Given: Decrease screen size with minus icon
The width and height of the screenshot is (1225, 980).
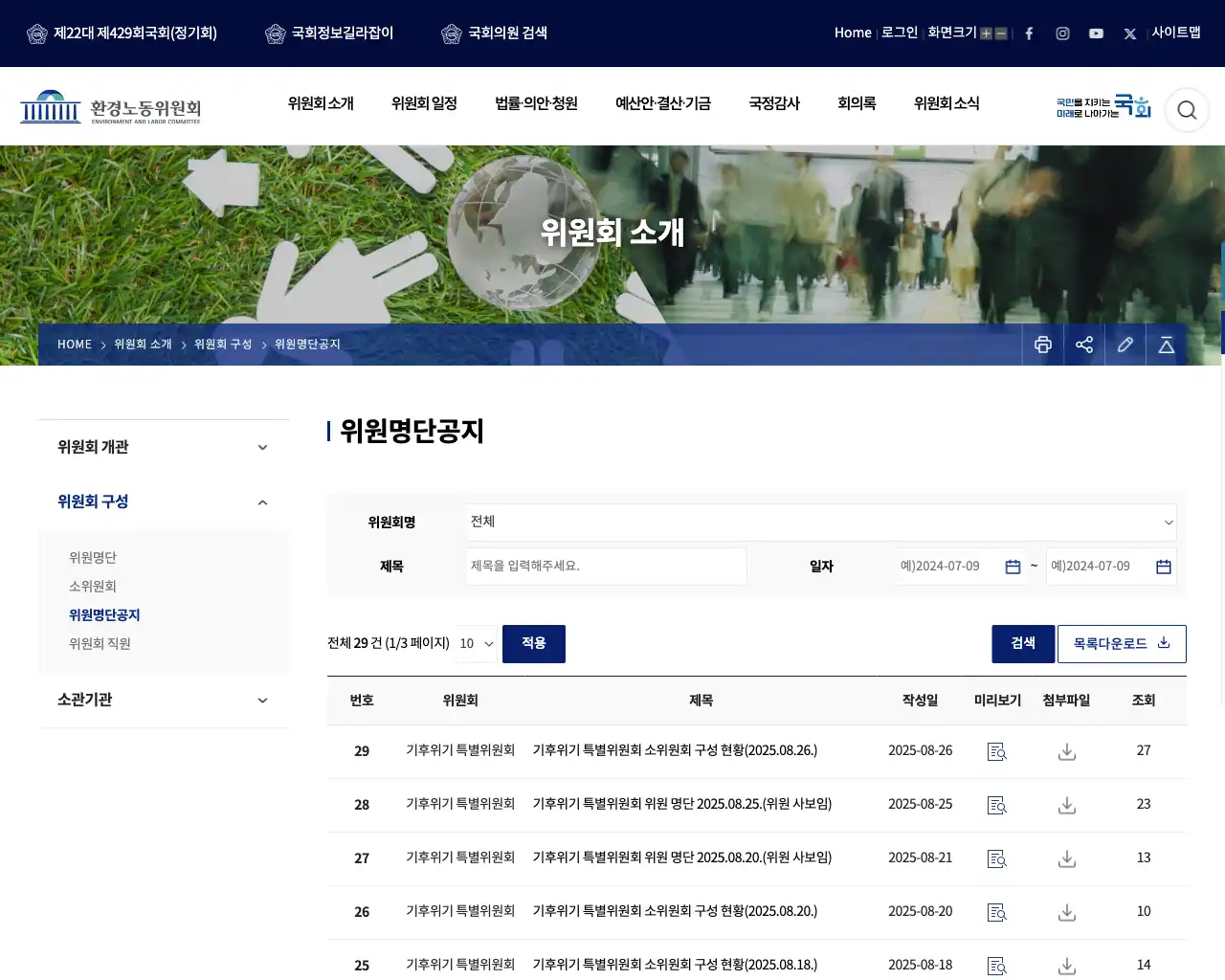Looking at the screenshot, I should [1001, 33].
